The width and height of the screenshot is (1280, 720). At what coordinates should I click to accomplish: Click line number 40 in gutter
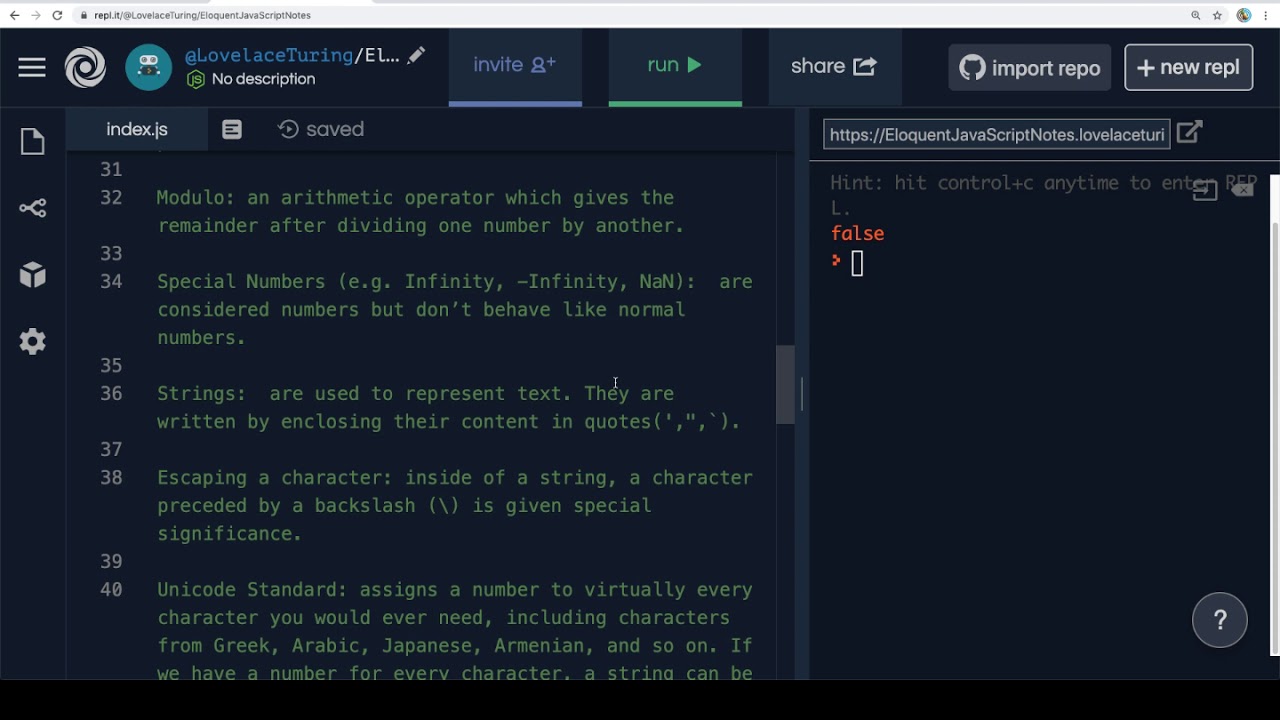pos(111,589)
